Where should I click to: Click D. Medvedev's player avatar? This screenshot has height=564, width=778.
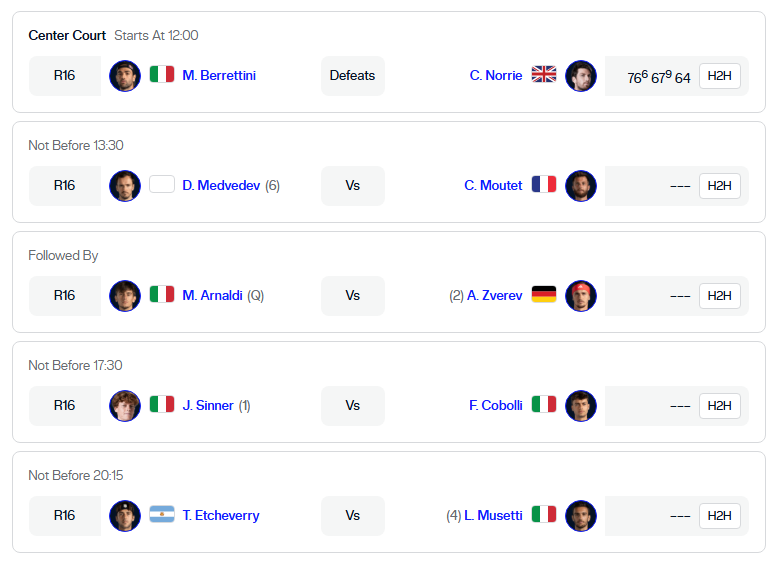click(x=125, y=185)
